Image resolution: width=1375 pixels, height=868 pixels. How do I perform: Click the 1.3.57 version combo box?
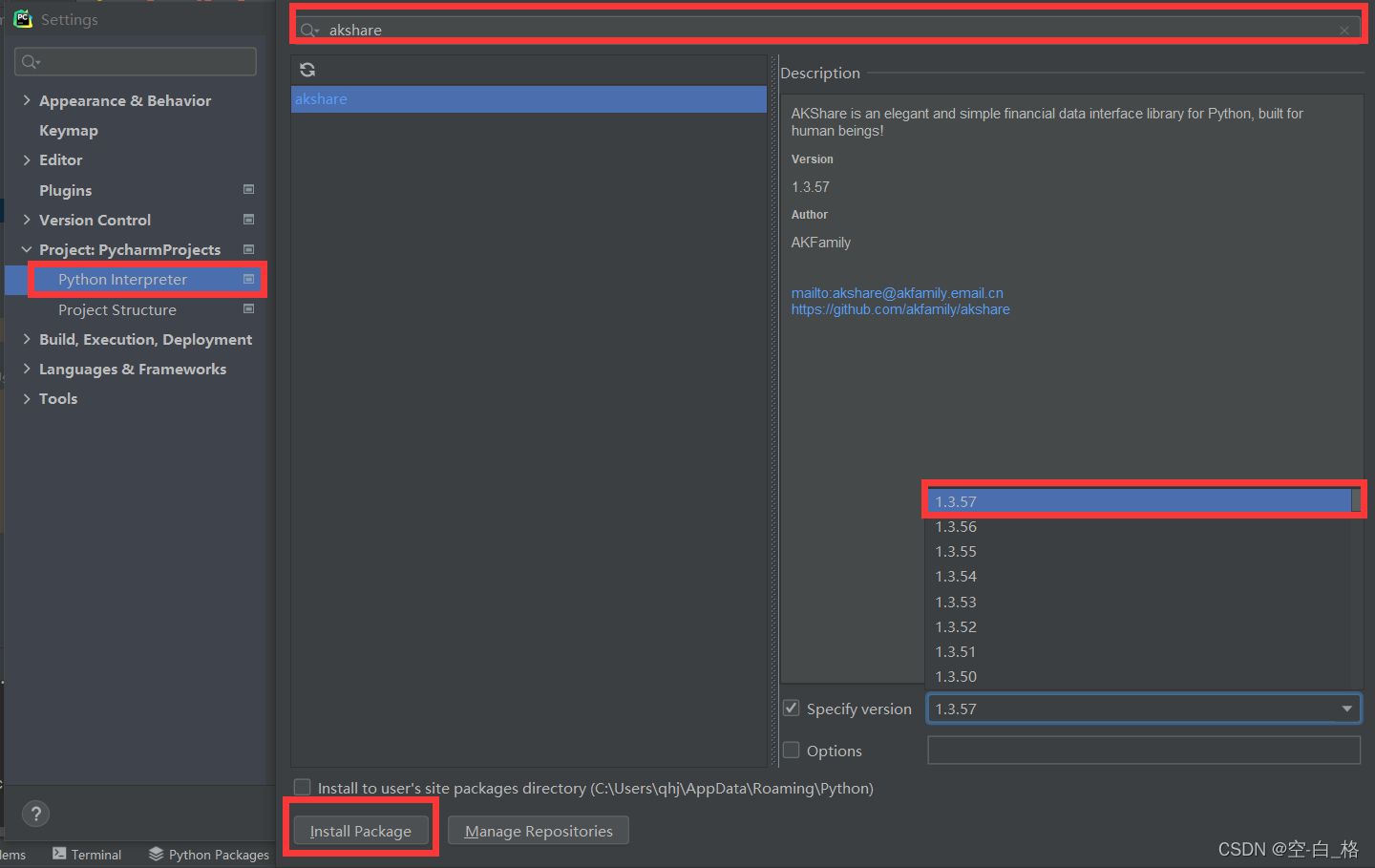point(1144,709)
